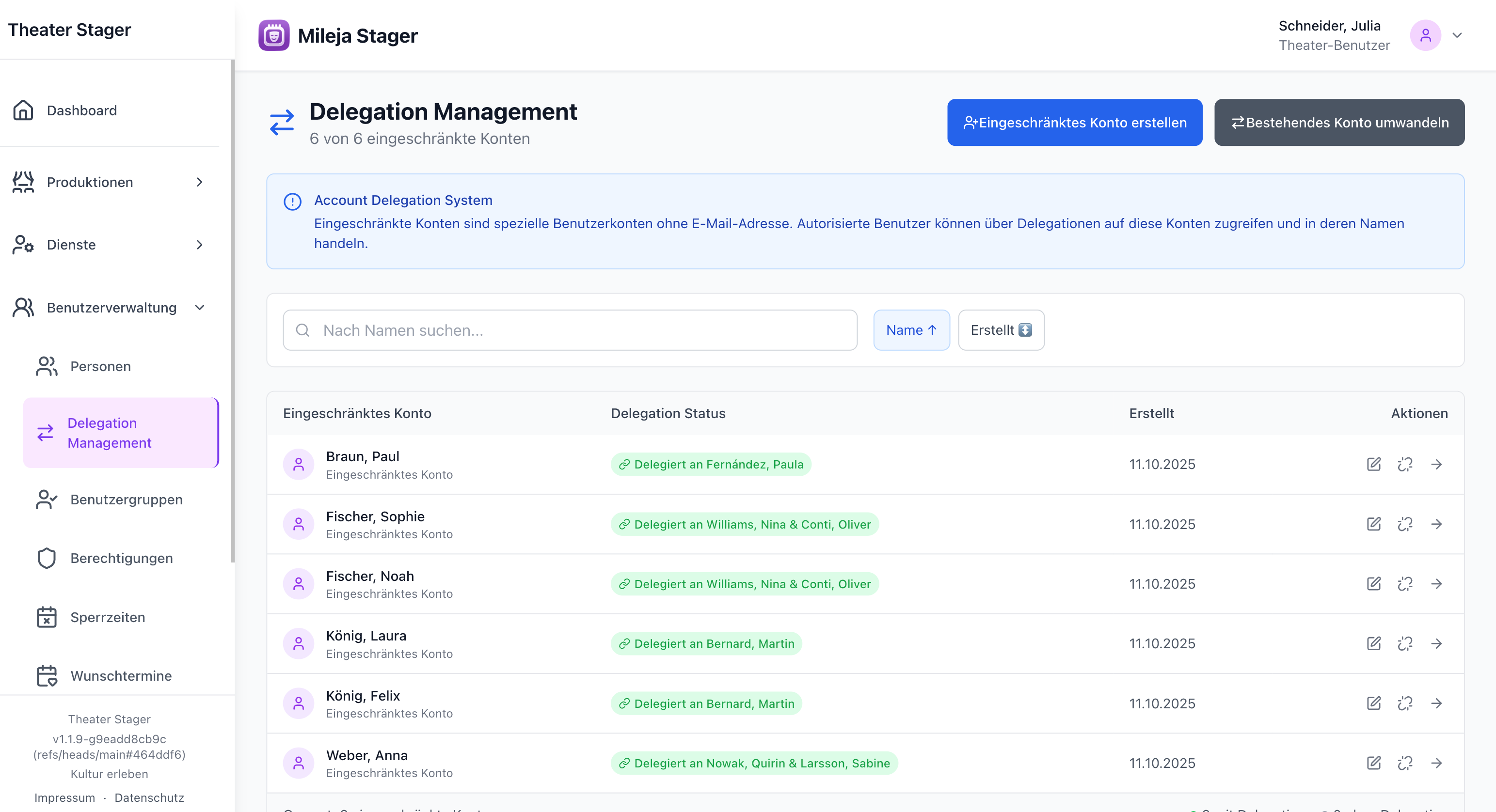1496x812 pixels.
Task: Click unlink delegation icon for Fischer, Sophie
Action: (1405, 524)
